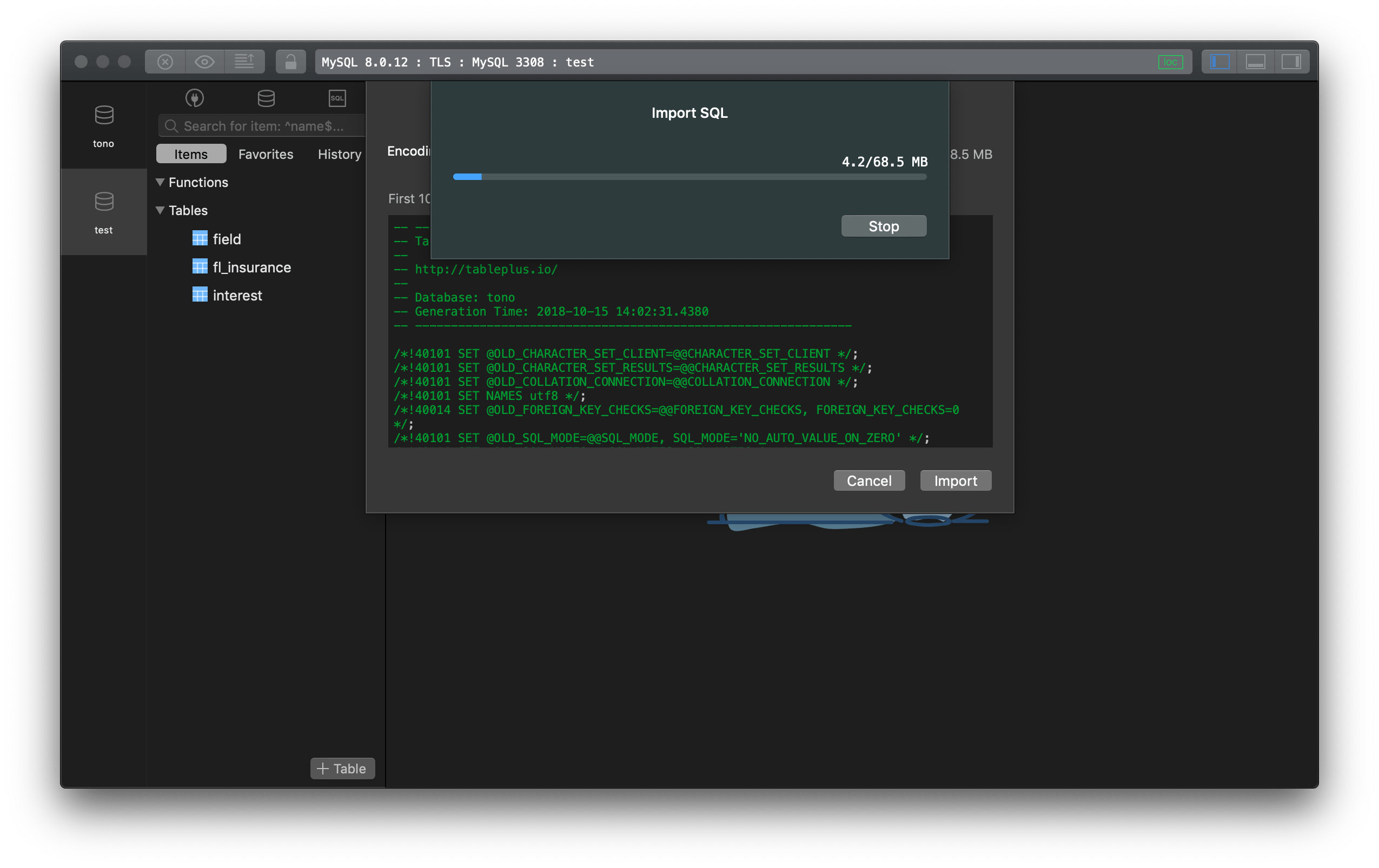Select the tono database in sidebar
This screenshot has width=1379, height=868.
[104, 125]
